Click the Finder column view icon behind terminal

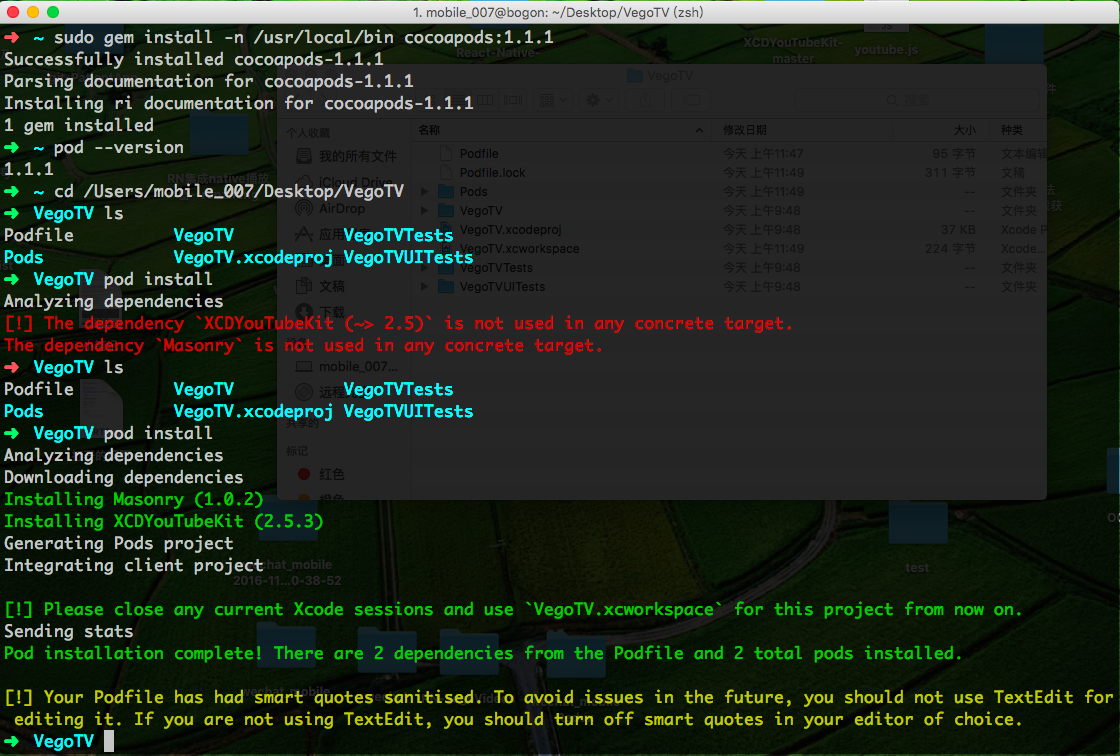click(x=486, y=101)
